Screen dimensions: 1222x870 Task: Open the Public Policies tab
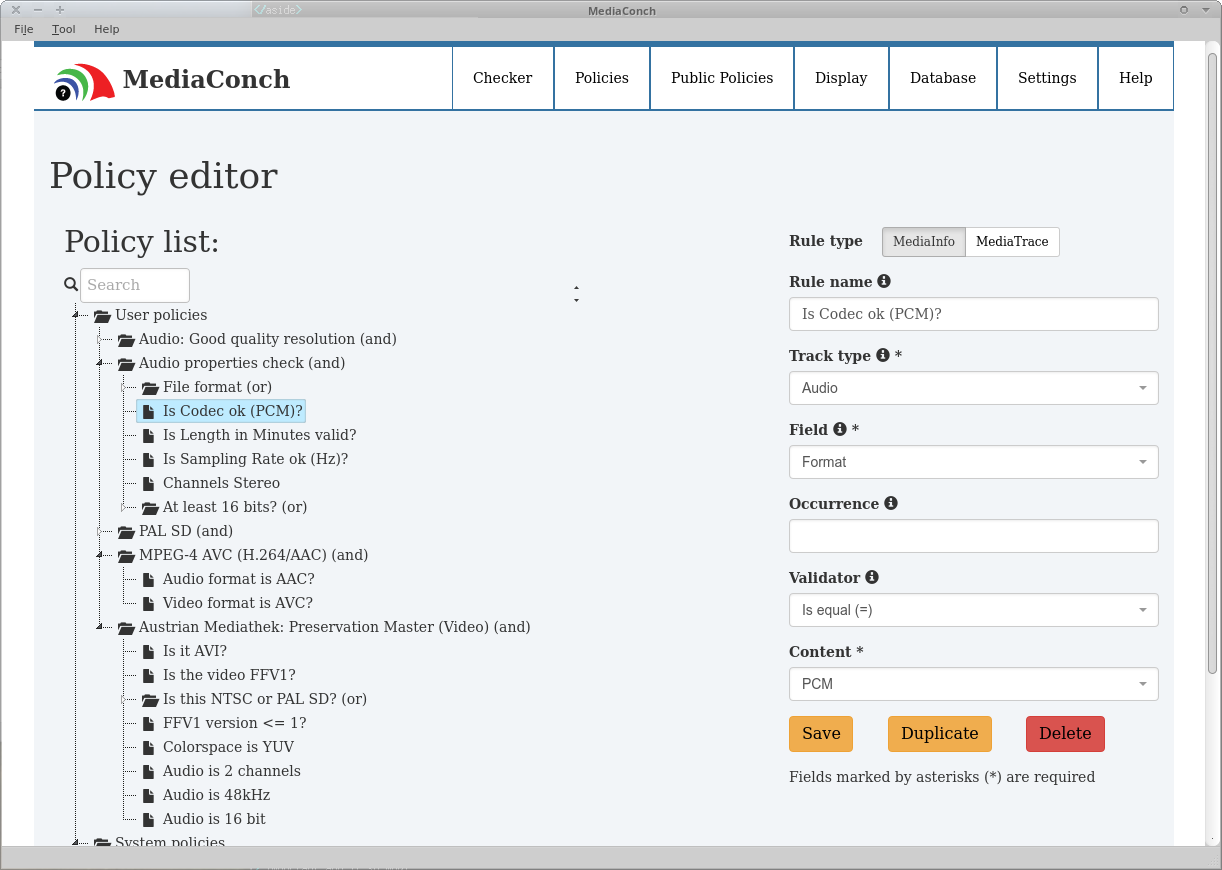point(722,78)
